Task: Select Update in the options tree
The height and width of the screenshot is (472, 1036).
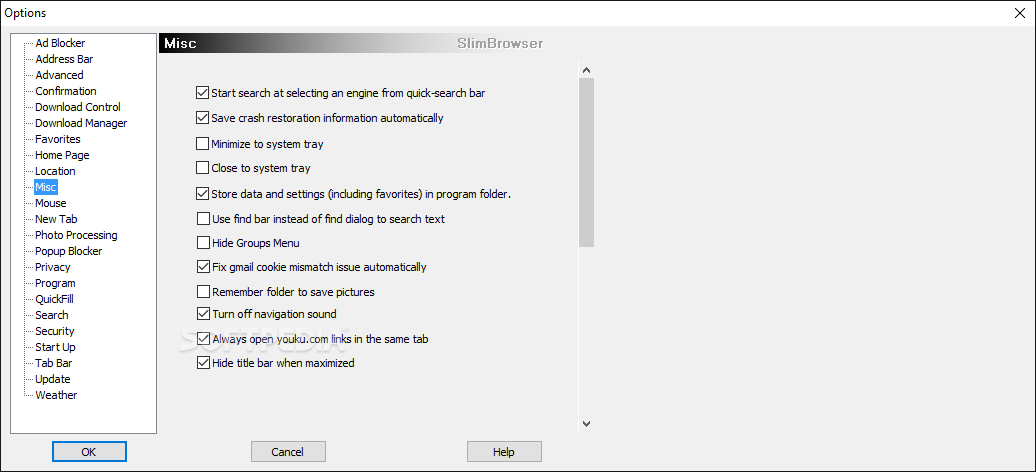Action: 53,379
